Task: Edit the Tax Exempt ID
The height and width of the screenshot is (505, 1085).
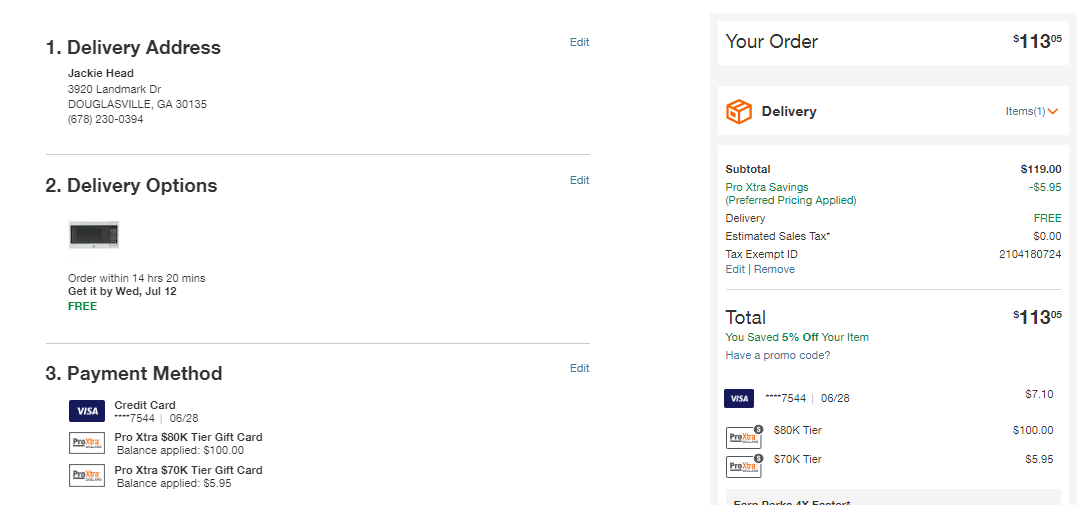Action: (735, 269)
